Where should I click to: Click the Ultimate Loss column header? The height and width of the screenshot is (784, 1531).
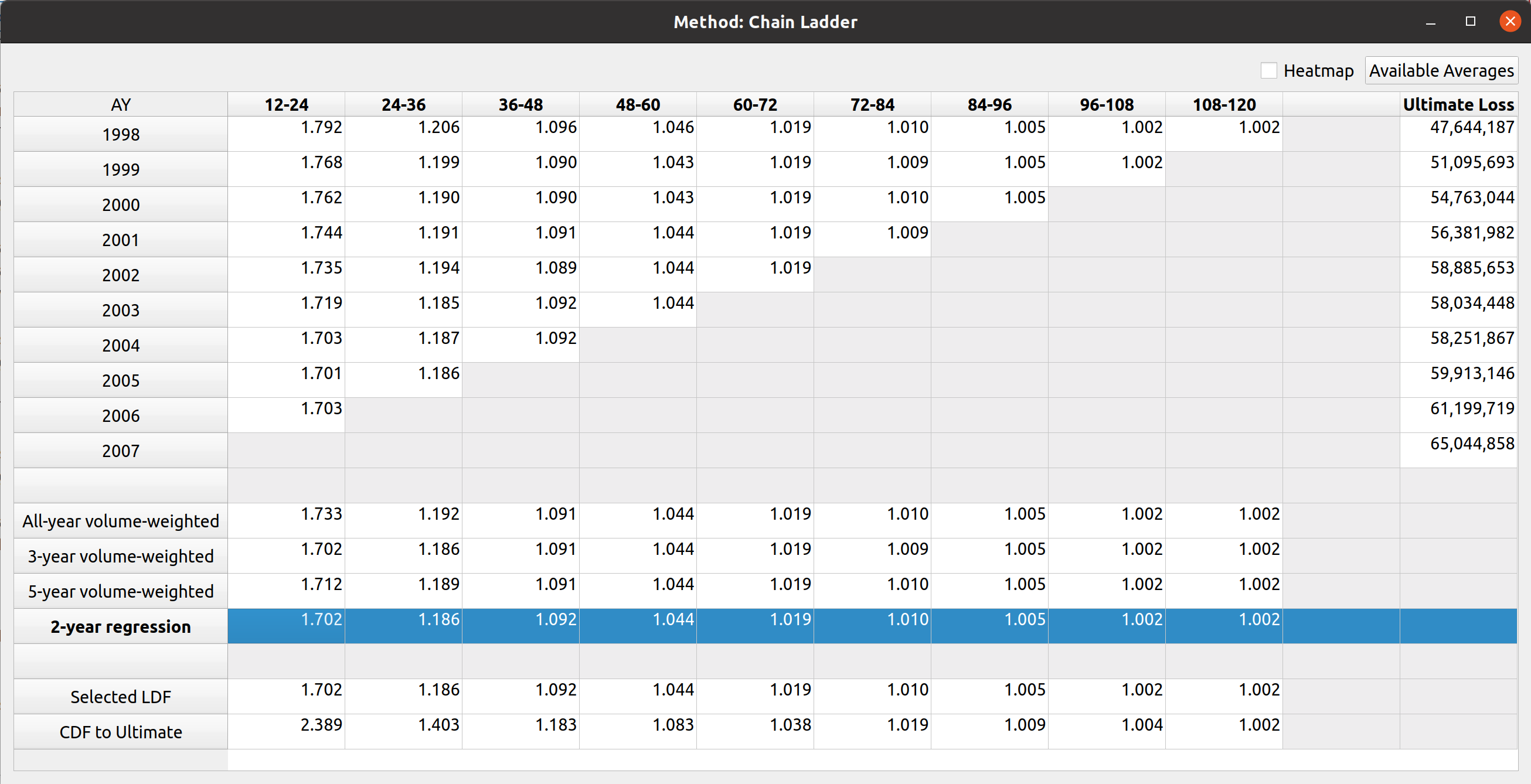coord(1458,104)
